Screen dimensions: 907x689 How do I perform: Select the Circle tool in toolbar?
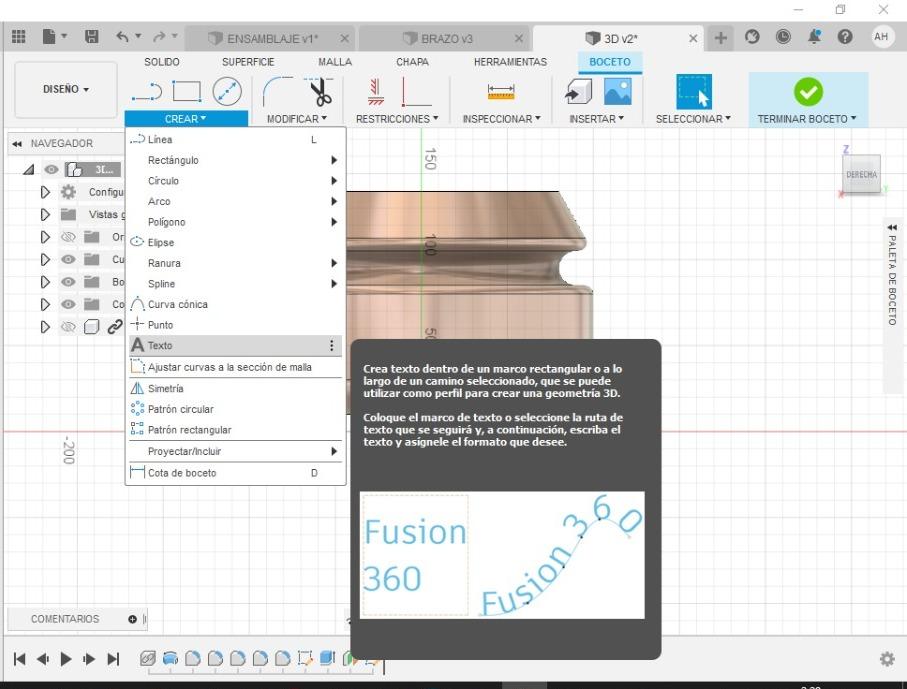(x=227, y=91)
